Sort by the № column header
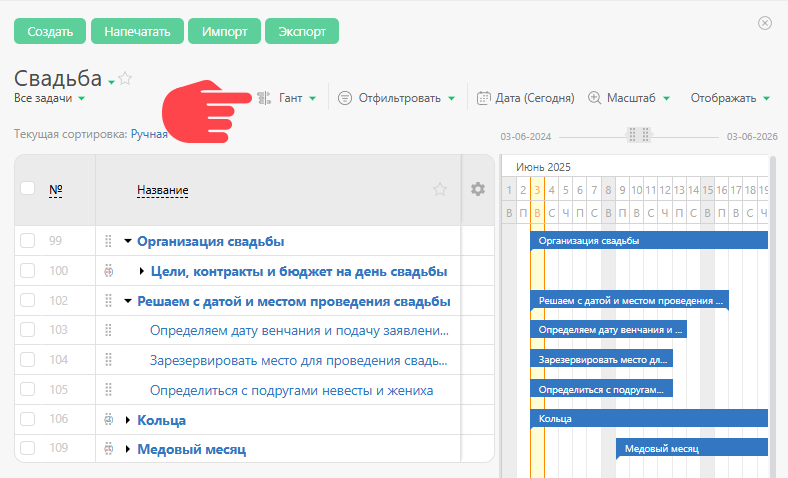The height and width of the screenshot is (478, 788). [56, 190]
